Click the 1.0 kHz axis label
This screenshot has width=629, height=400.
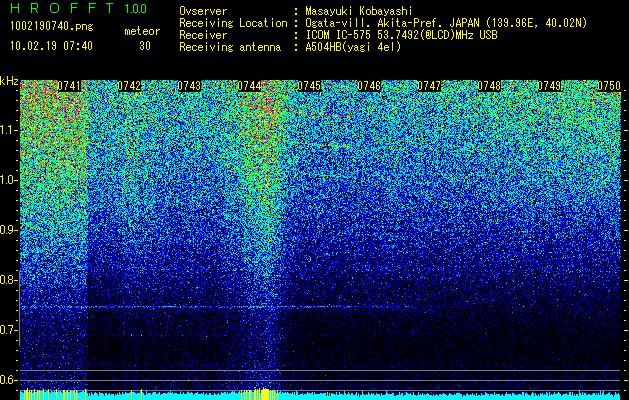tap(9, 180)
